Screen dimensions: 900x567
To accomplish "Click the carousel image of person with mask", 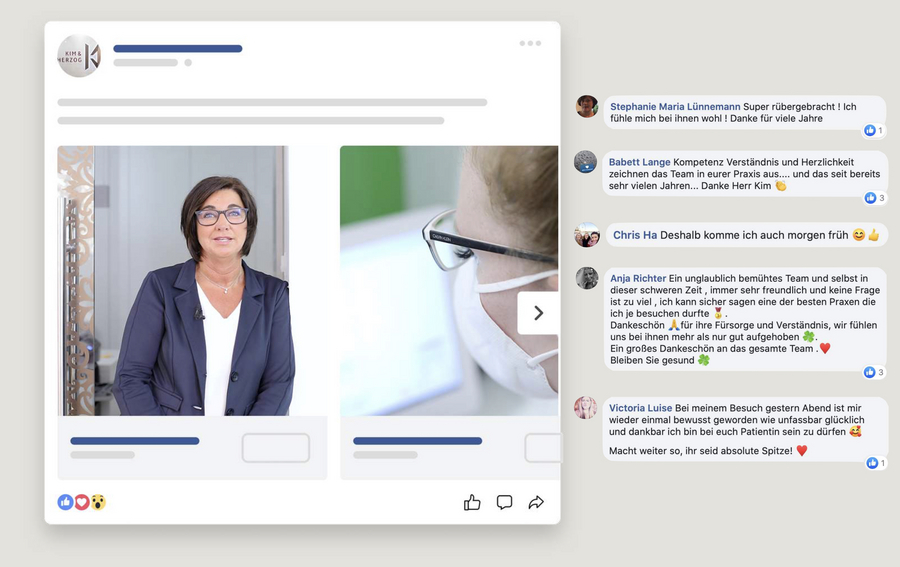I will tap(449, 281).
